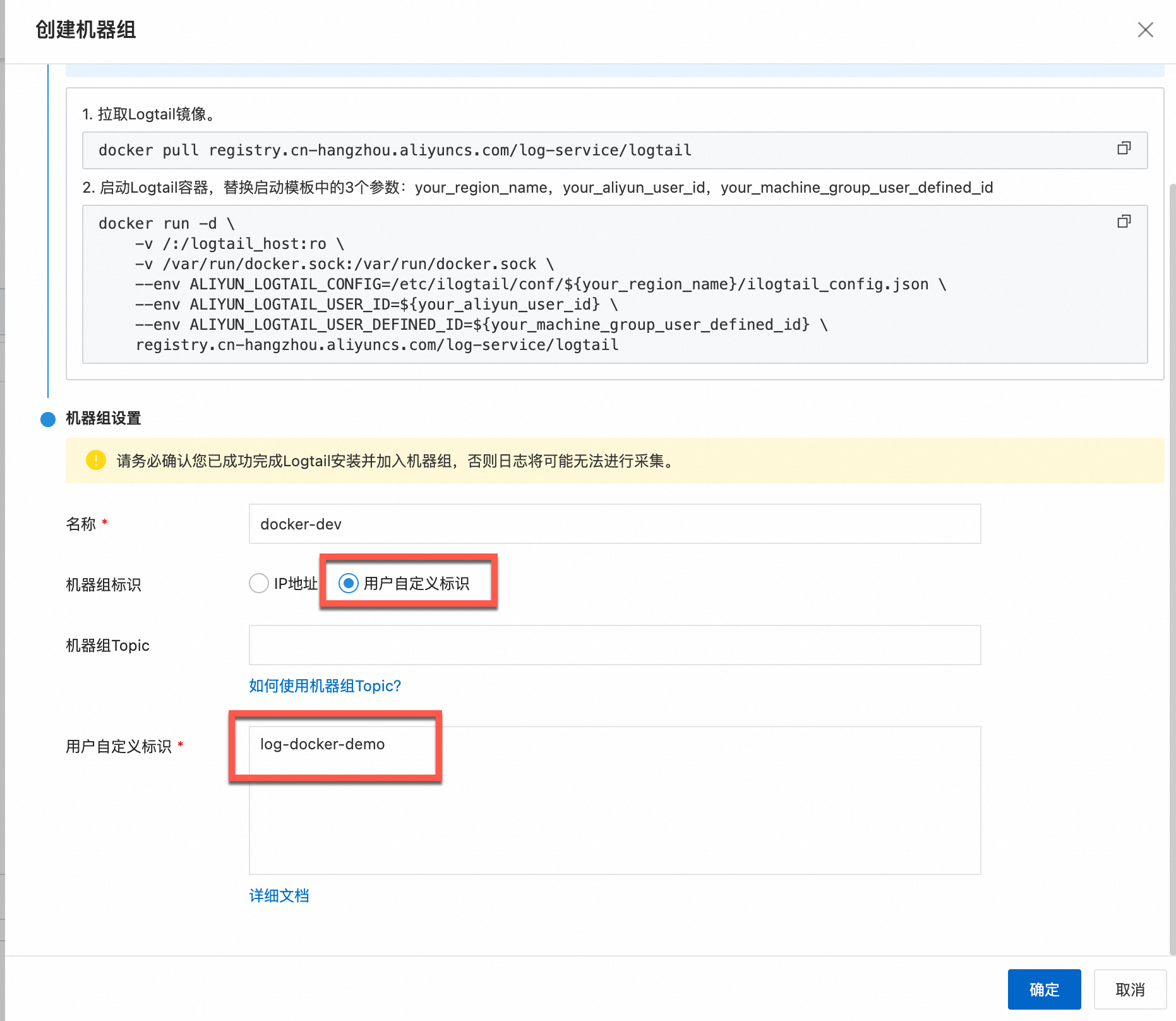Image resolution: width=1176 pixels, height=1021 pixels.
Task: Click the 启动Logtail容器 instruction text
Action: coord(537,188)
